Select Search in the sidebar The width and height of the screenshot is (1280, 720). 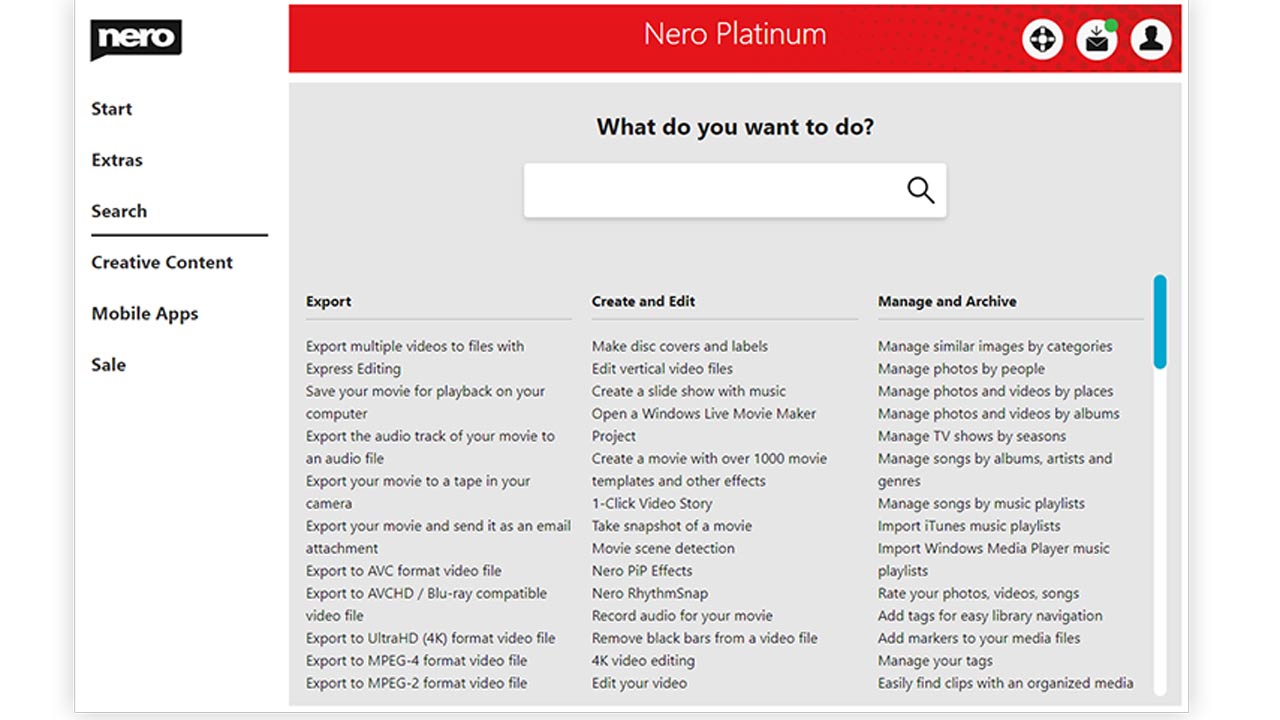coord(119,211)
